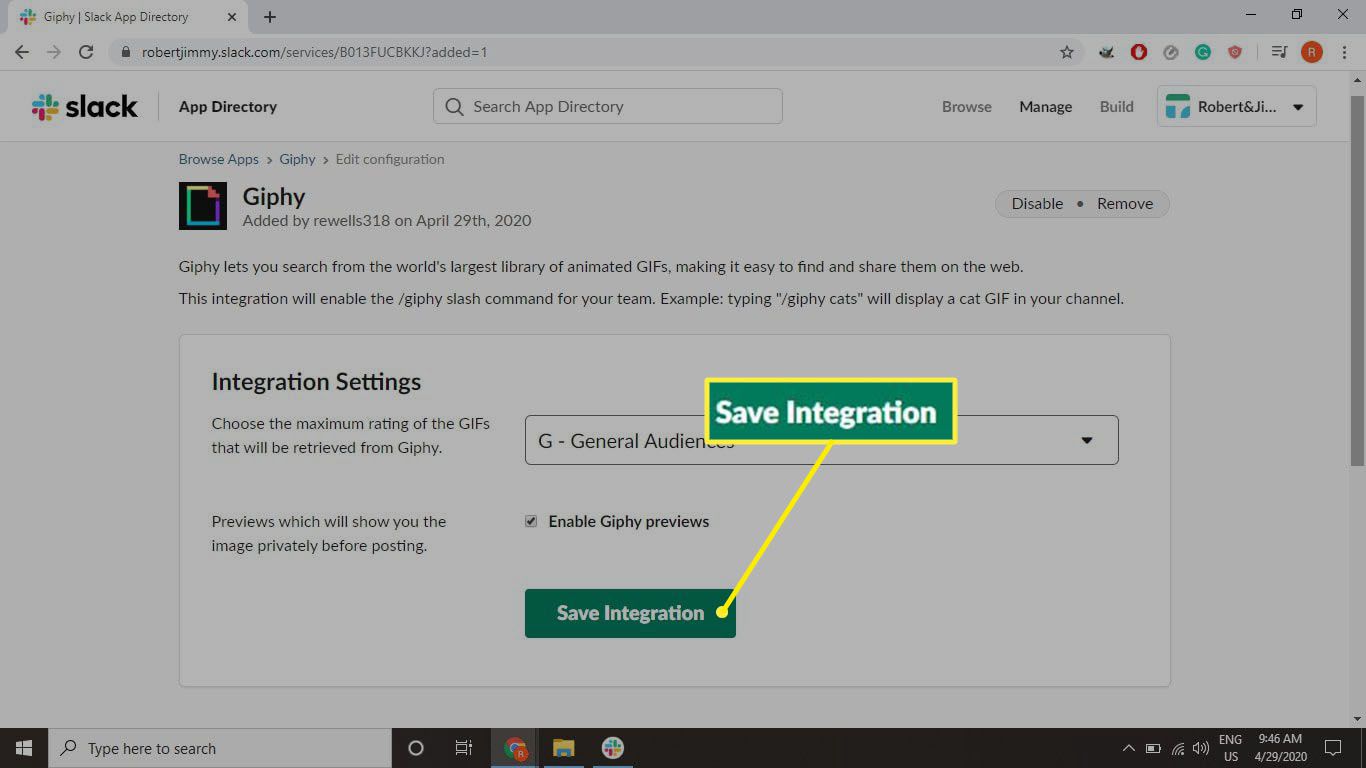
Task: Toggle the Enable Giphy previews checkbox
Action: (x=531, y=521)
